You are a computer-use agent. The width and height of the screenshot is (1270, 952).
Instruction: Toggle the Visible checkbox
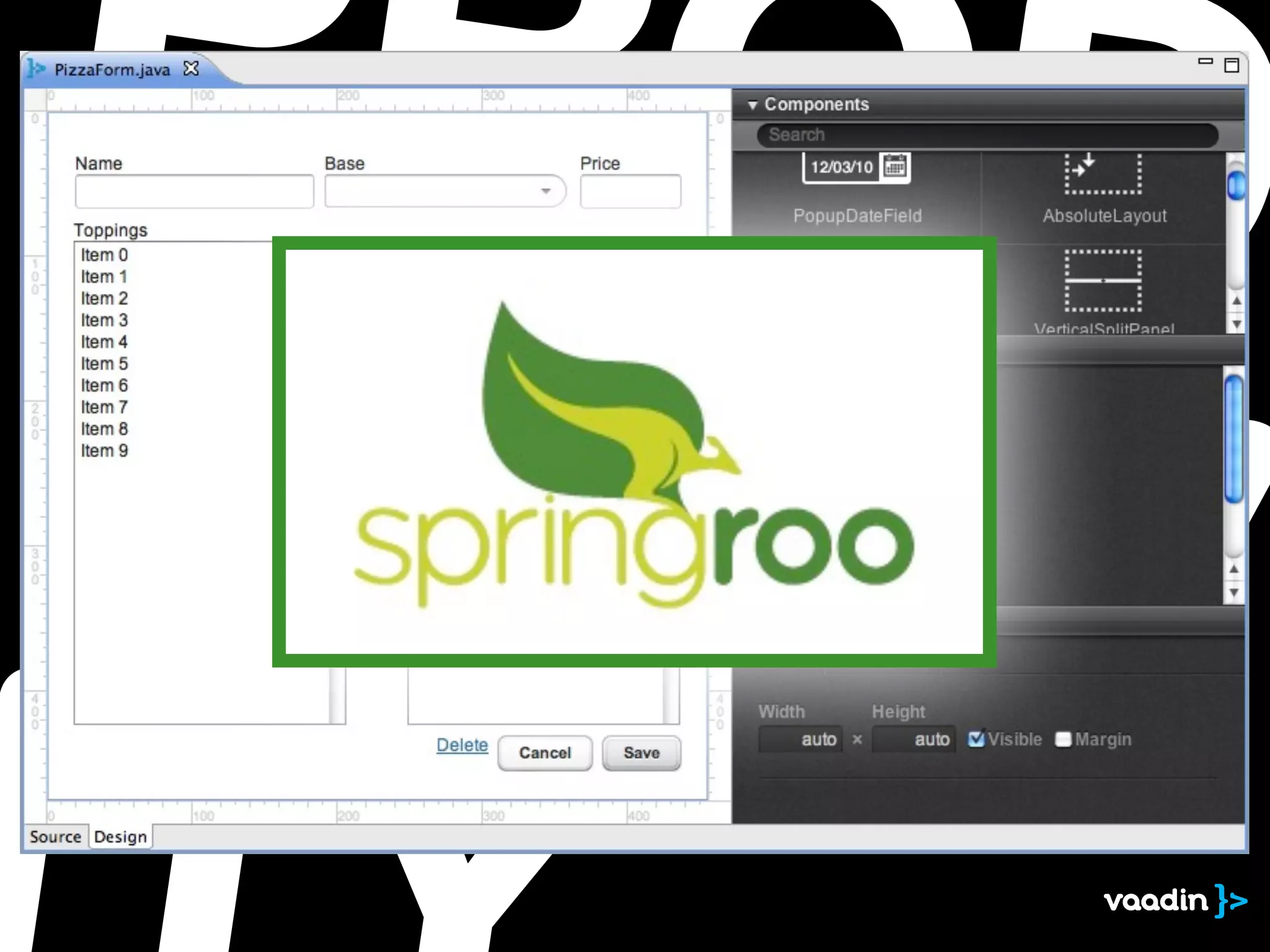click(975, 739)
